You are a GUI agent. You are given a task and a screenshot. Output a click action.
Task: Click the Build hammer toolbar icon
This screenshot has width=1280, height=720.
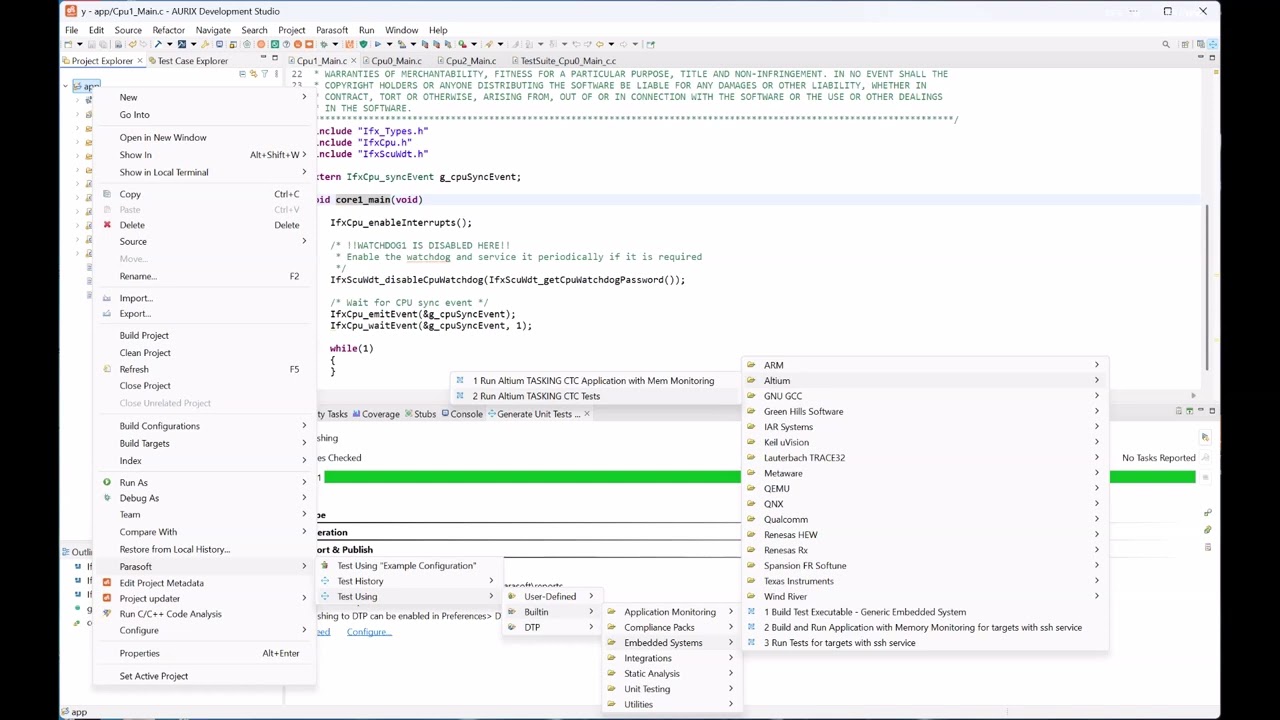point(158,44)
